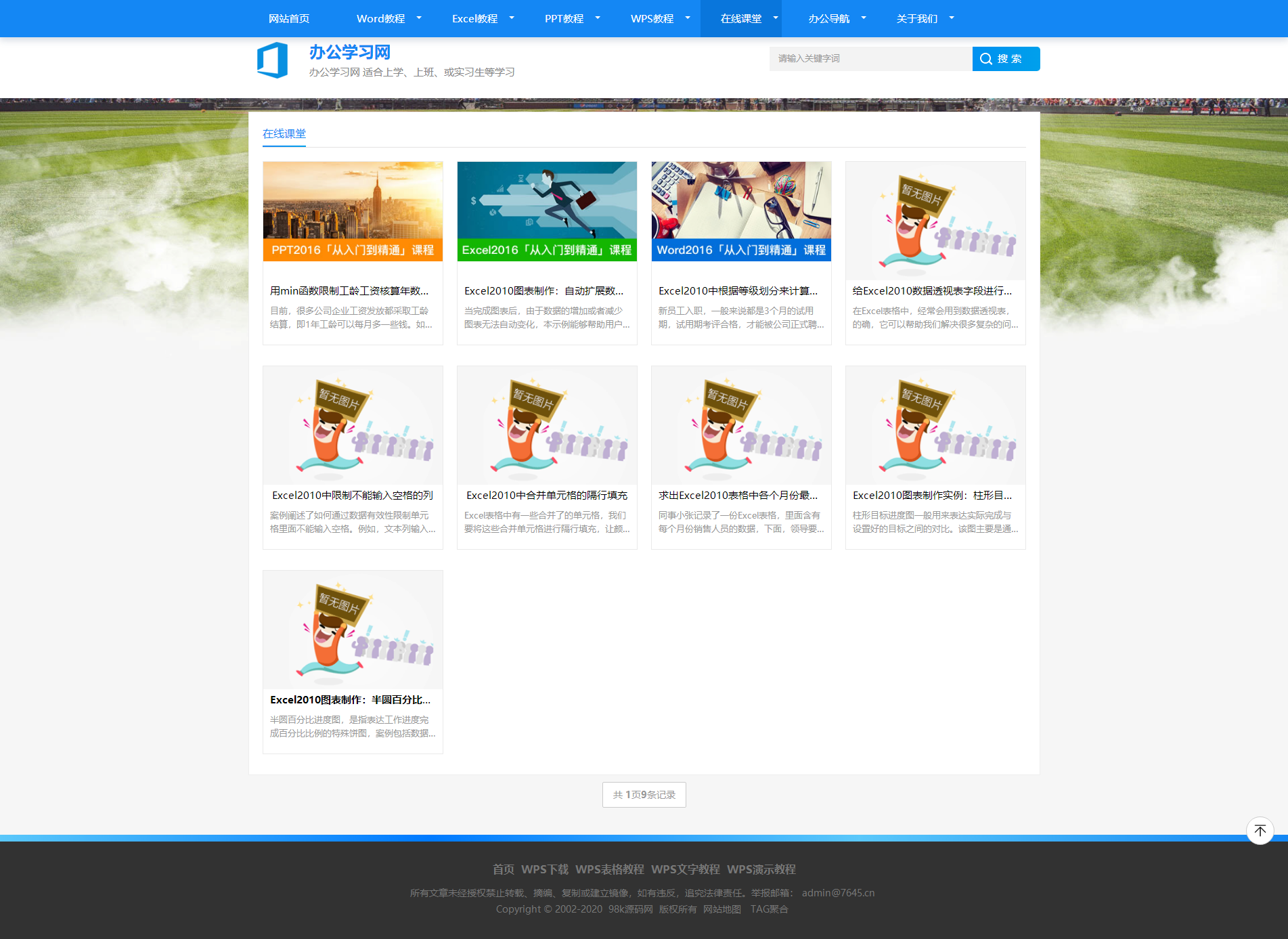
Task: Open the Excel2016 course thumbnail
Action: [547, 211]
